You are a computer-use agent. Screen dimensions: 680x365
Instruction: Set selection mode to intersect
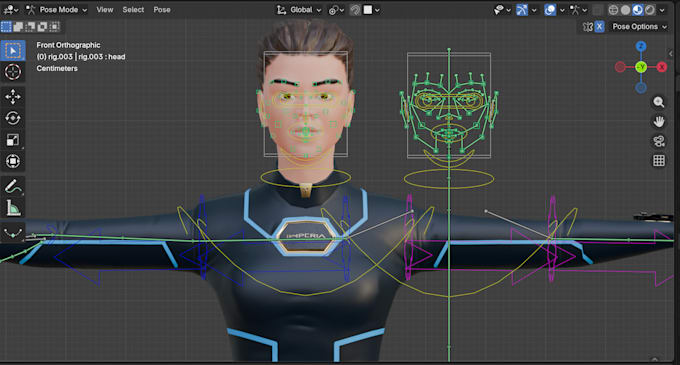click(55, 27)
